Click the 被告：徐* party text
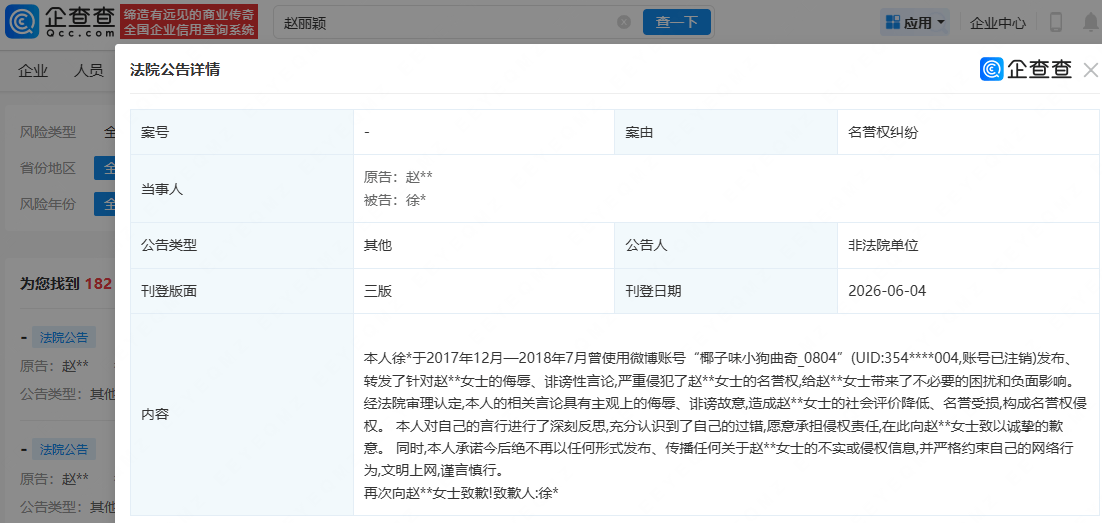 coord(395,200)
